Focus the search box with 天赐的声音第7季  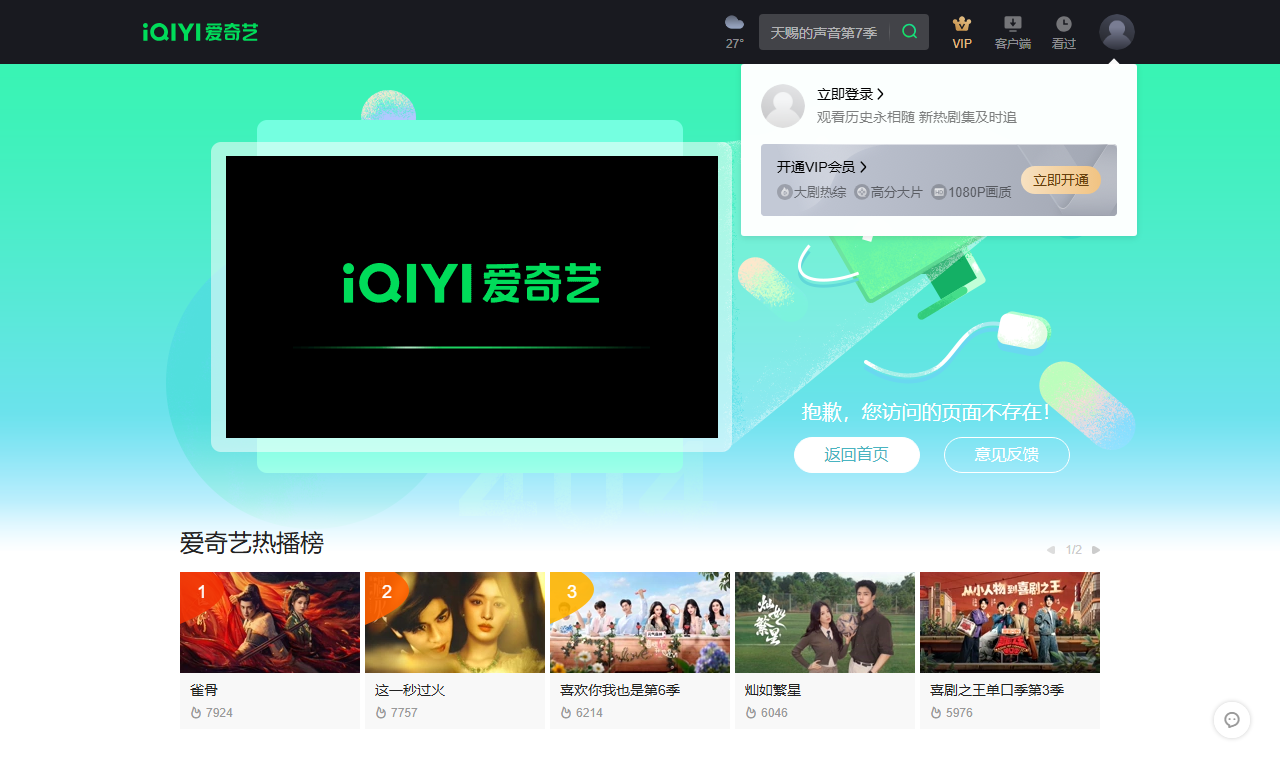click(x=824, y=32)
